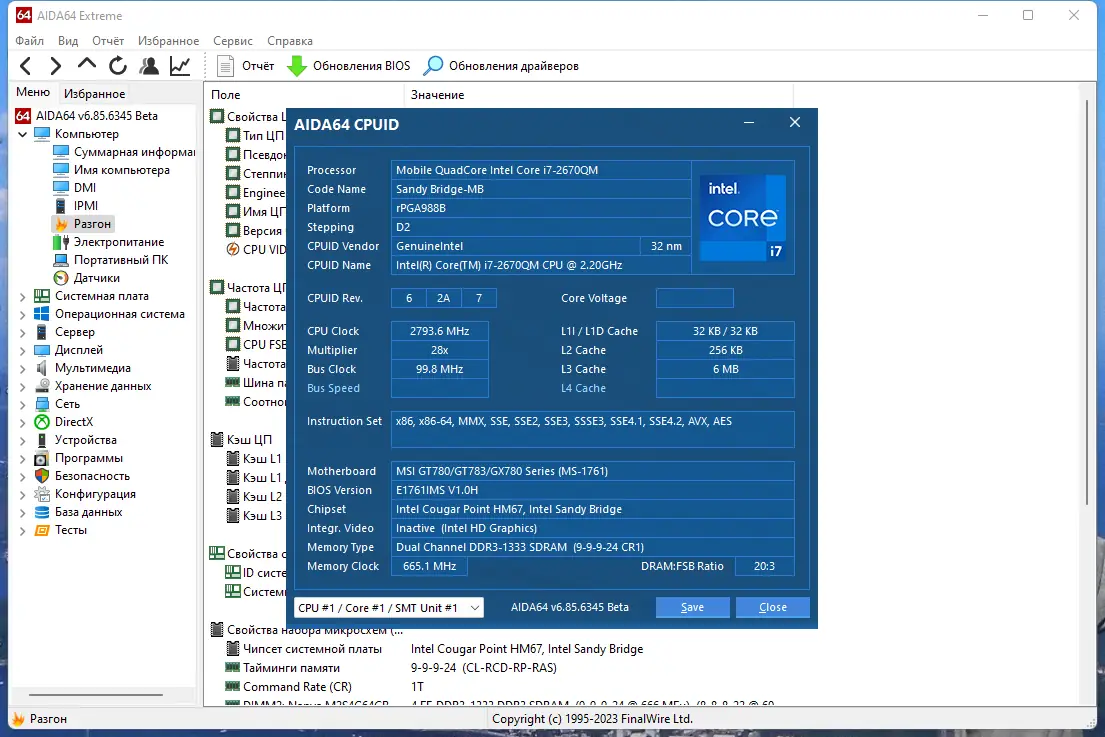Image resolution: width=1105 pixels, height=737 pixels.
Task: Click the Refresh icon in toolbar
Action: tap(118, 66)
